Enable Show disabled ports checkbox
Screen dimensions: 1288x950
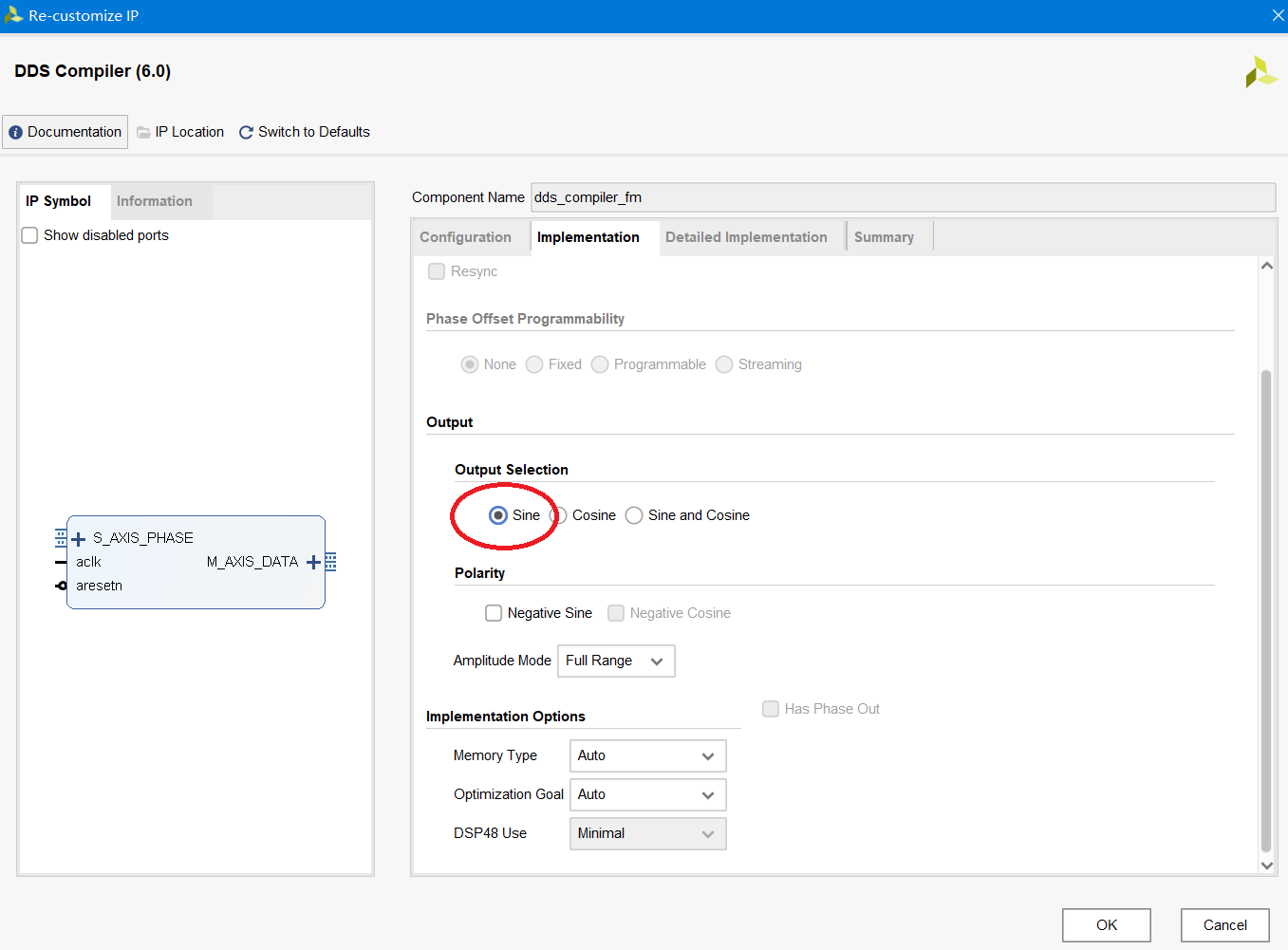pyautogui.click(x=29, y=235)
